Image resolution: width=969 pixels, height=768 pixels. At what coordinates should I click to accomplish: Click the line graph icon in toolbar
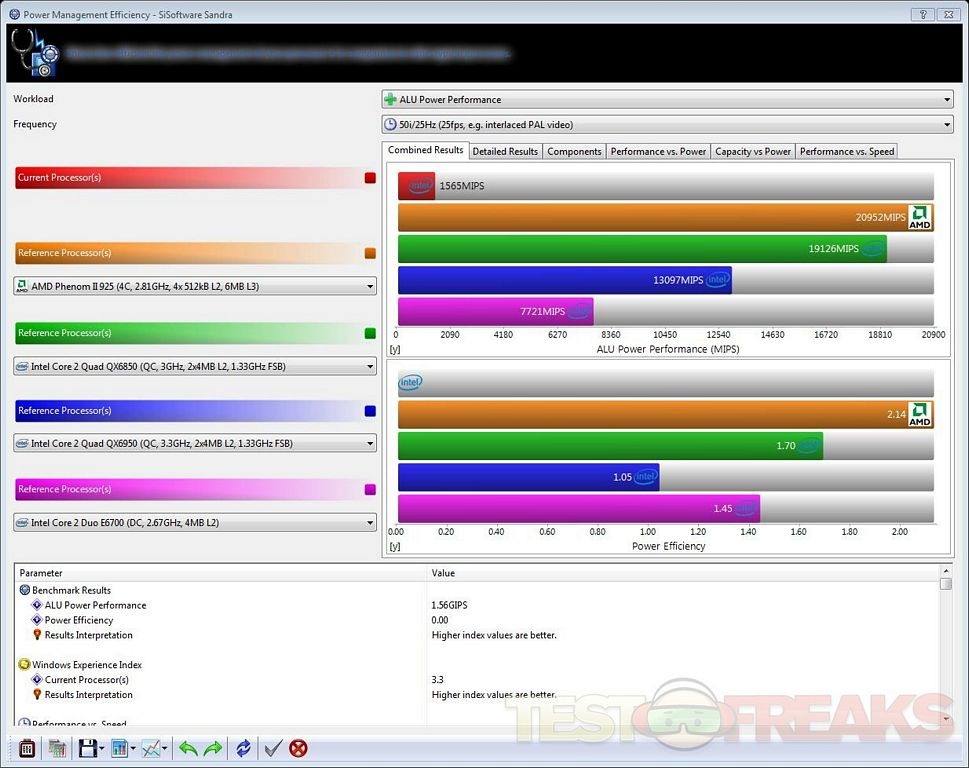151,748
